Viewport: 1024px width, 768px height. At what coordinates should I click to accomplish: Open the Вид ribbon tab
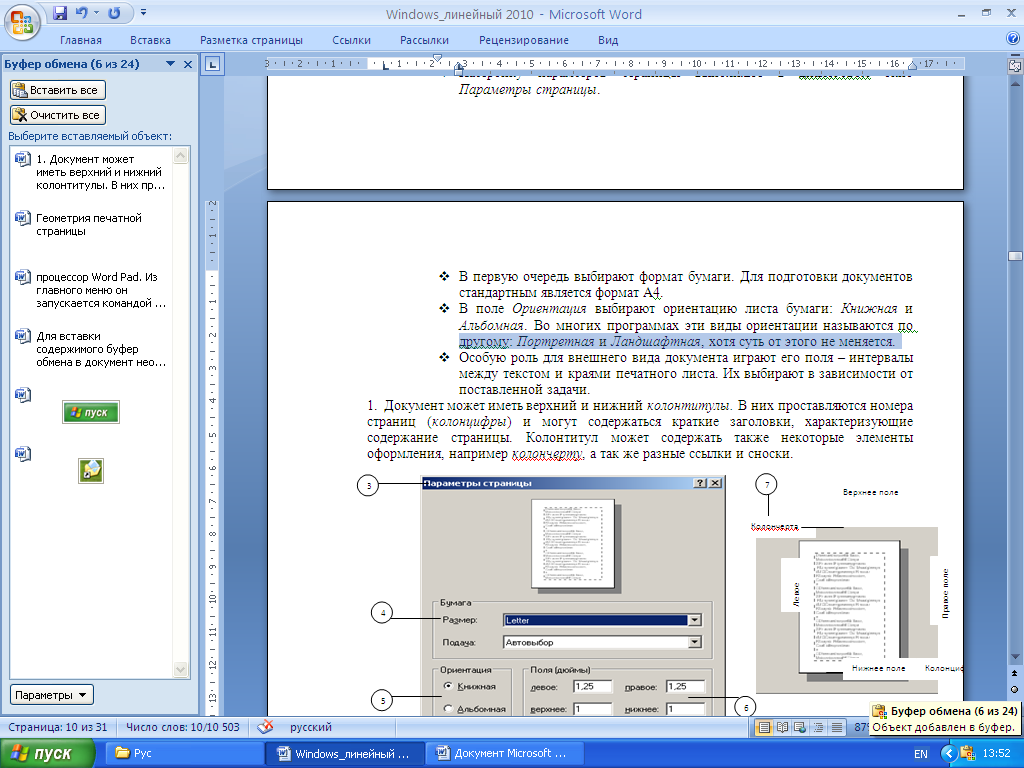pyautogui.click(x=608, y=40)
